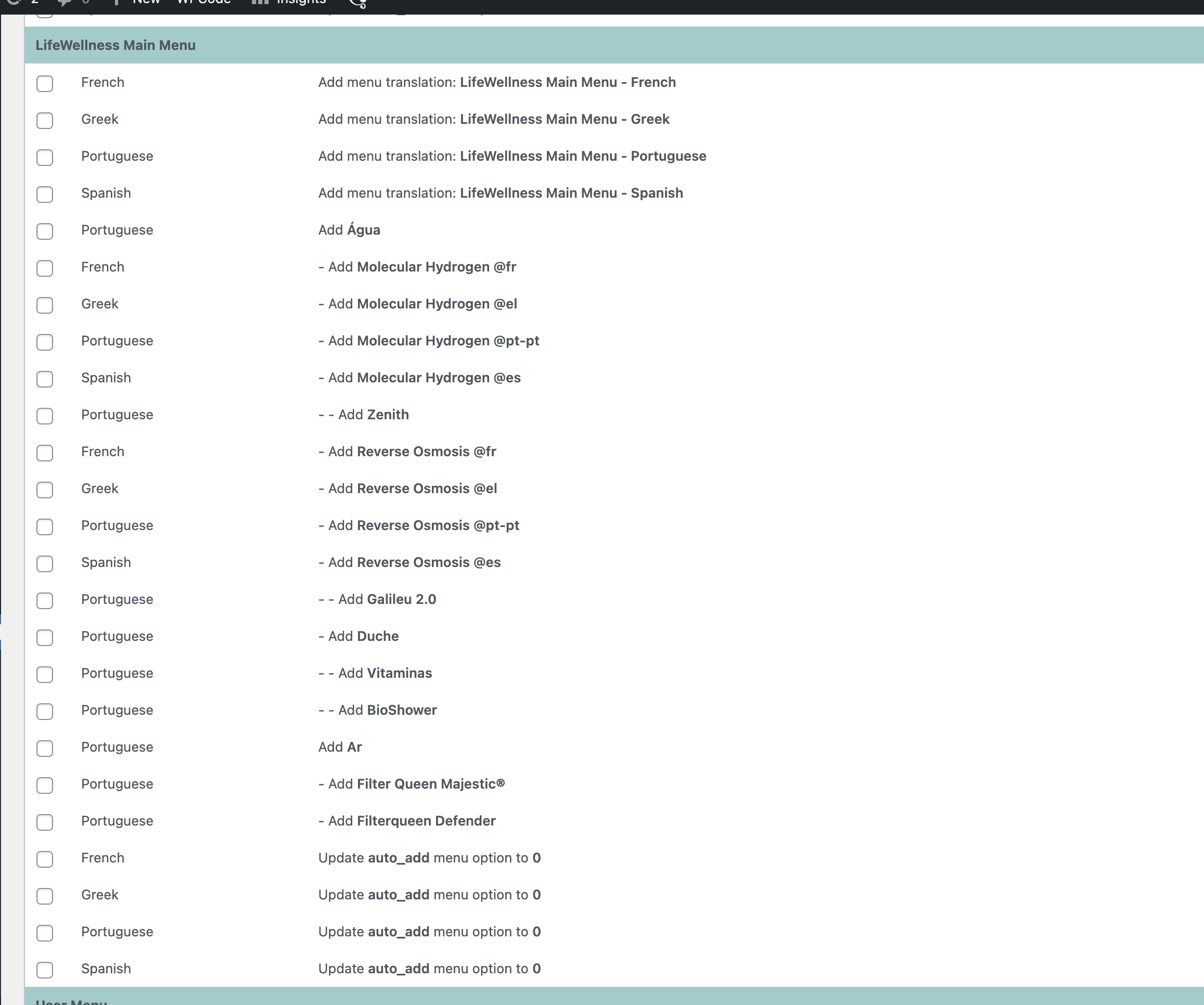The image size is (1204, 1005).
Task: Check the Add Galileu 2.0 checkbox
Action: tap(45, 600)
